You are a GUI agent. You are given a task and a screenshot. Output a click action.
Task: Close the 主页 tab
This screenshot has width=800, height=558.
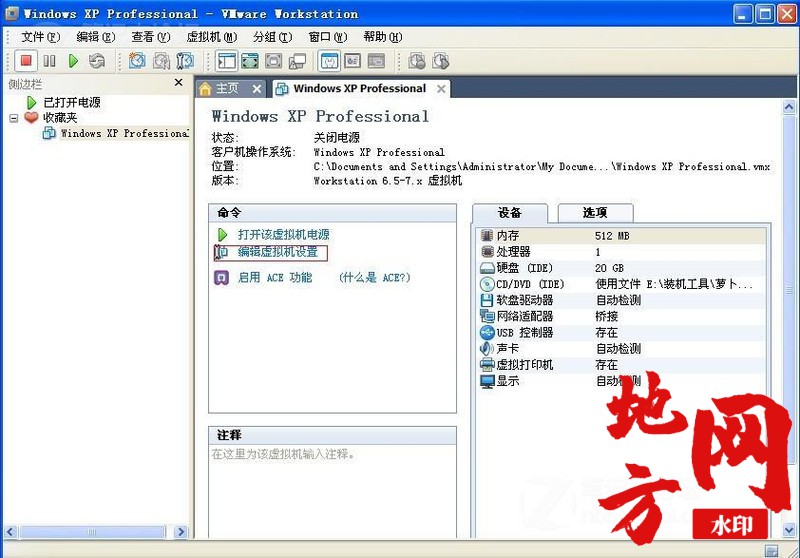[x=257, y=89]
